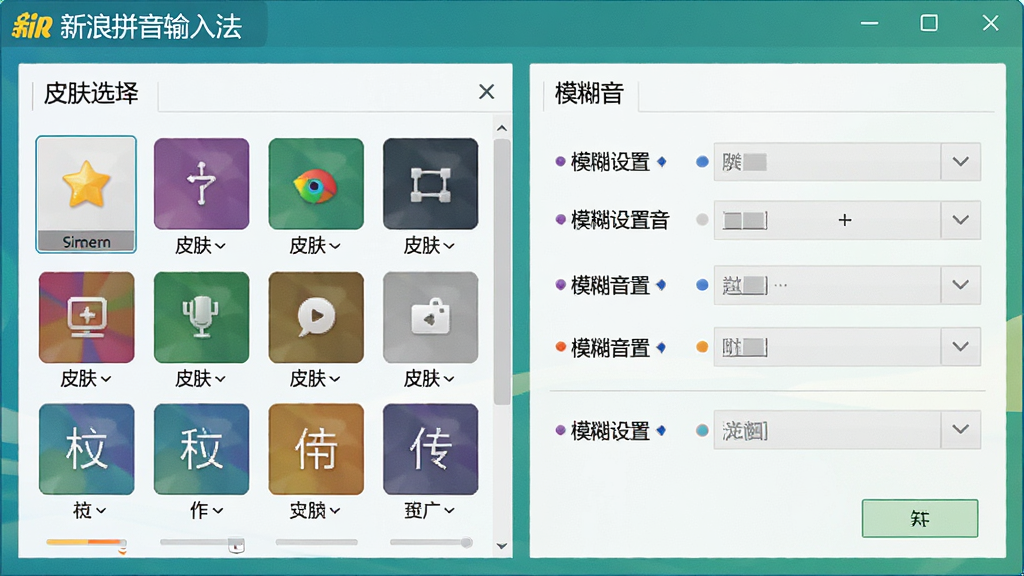Screen dimensions: 1024x576
Task: Expand 皮肤 menu under the microphone skin
Action: [200, 379]
